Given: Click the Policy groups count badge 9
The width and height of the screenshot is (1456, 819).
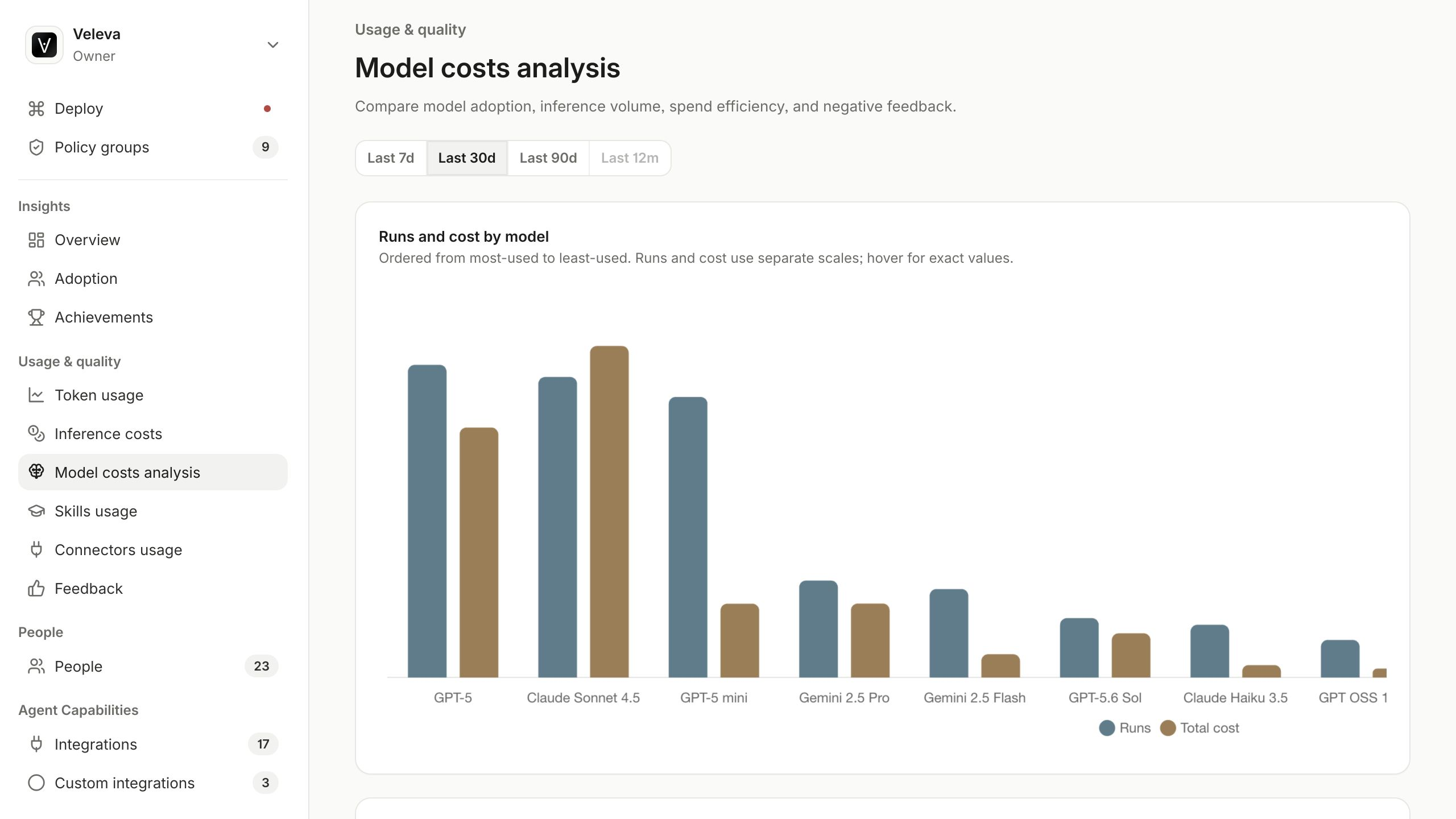Looking at the screenshot, I should (x=266, y=147).
